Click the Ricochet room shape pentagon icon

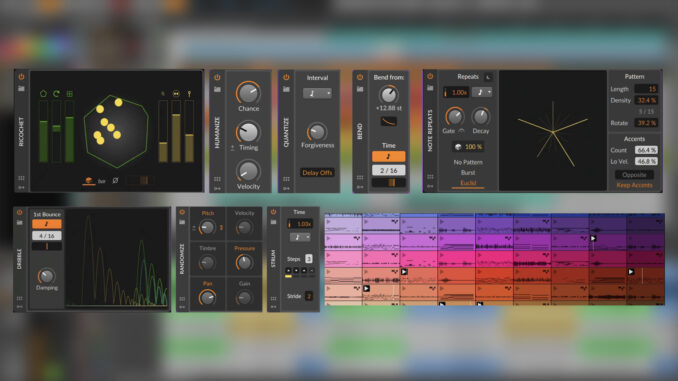pos(43,93)
